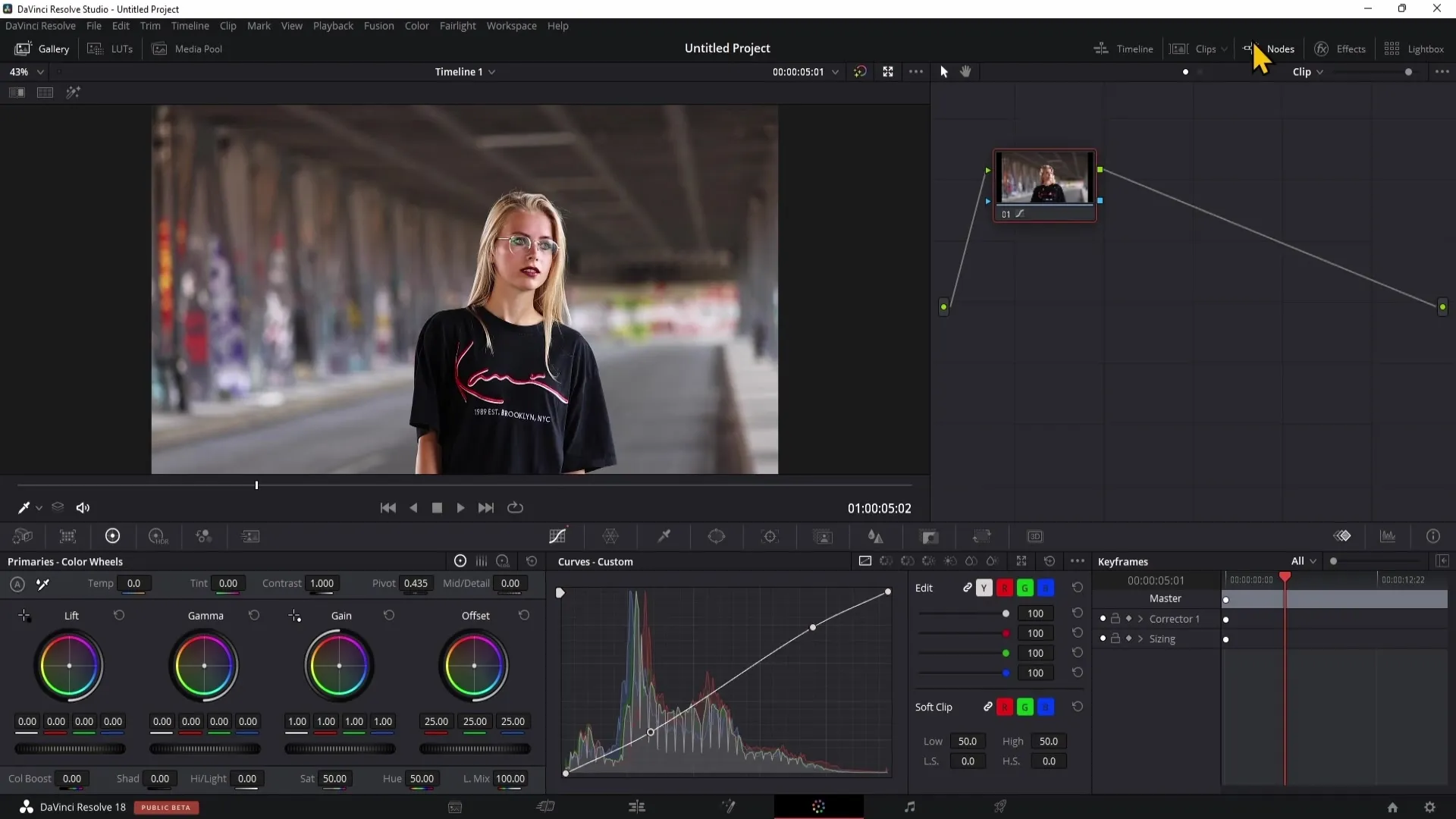Toggle blue channel in curve Edit

pos(1046,588)
